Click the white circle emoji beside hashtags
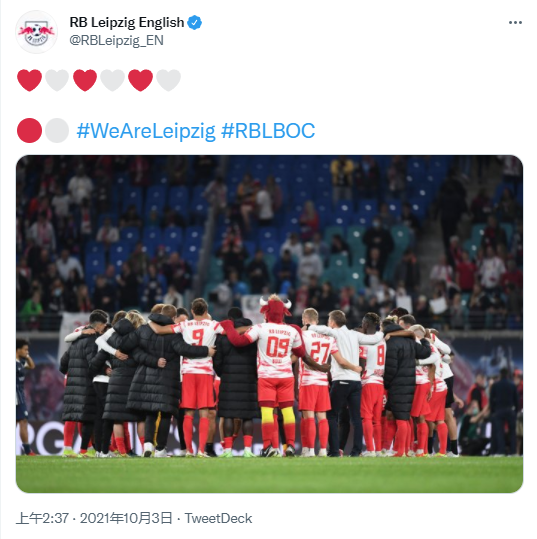Viewport: 537px width, 539px height. (57, 131)
